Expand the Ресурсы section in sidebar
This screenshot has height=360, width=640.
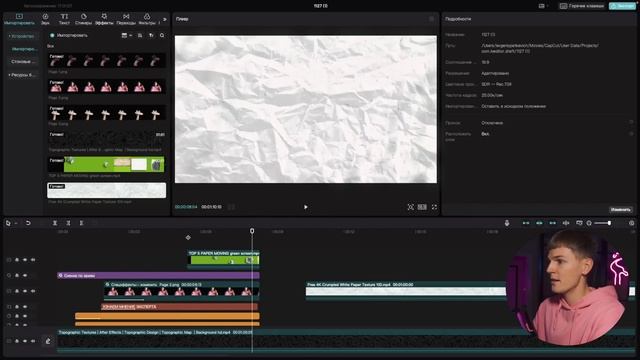point(22,75)
